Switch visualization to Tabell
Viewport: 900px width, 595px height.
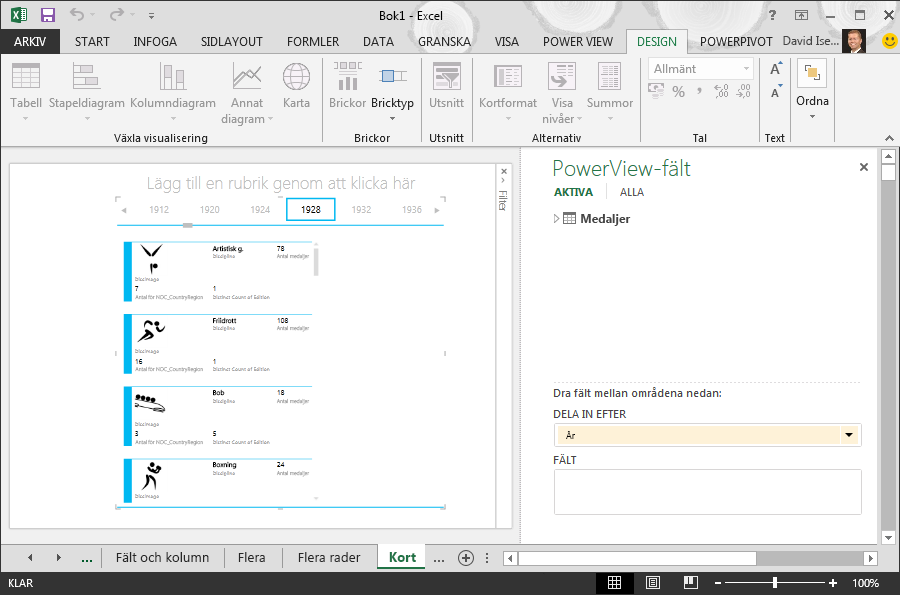pos(26,91)
